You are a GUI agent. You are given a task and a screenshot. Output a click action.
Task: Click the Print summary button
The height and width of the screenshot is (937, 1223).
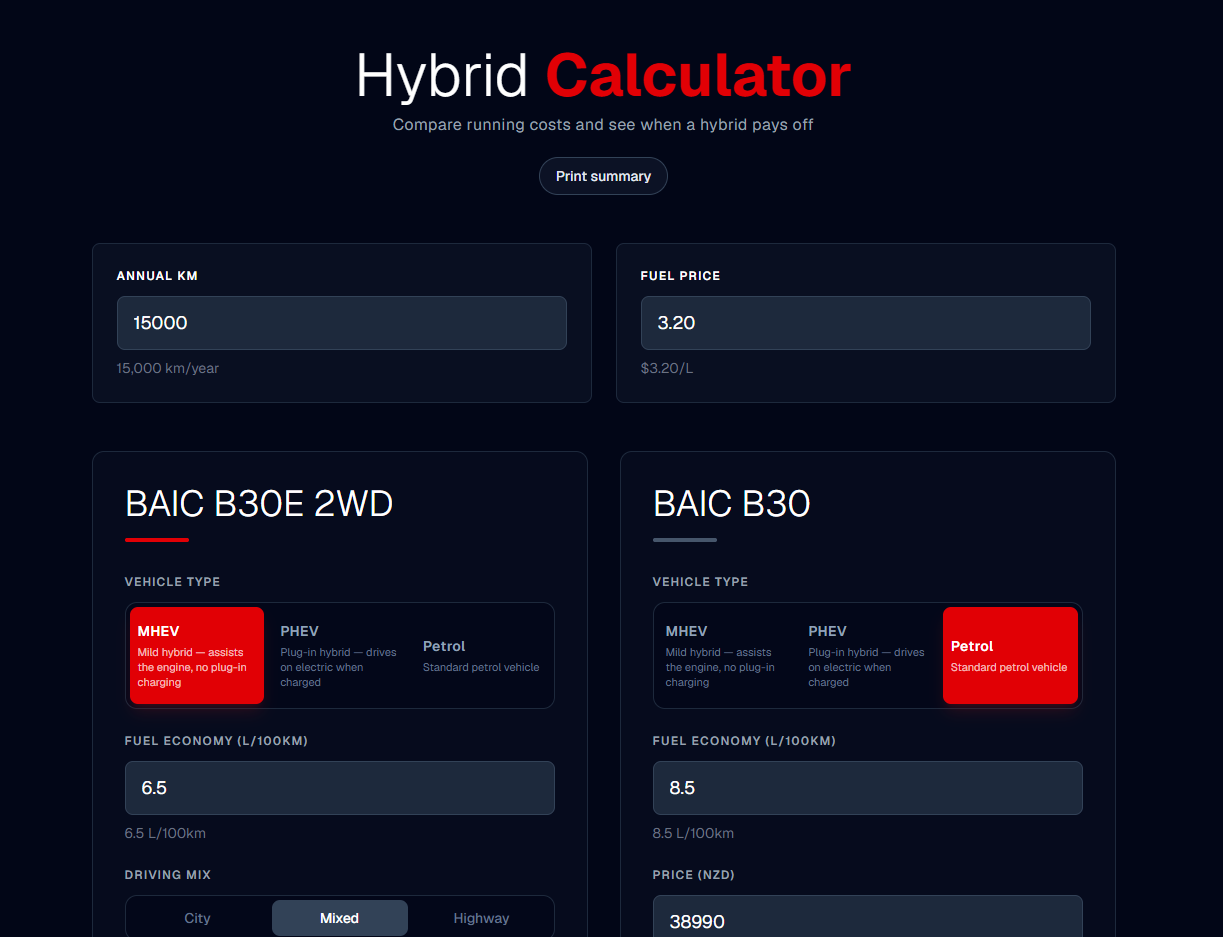pyautogui.click(x=603, y=176)
